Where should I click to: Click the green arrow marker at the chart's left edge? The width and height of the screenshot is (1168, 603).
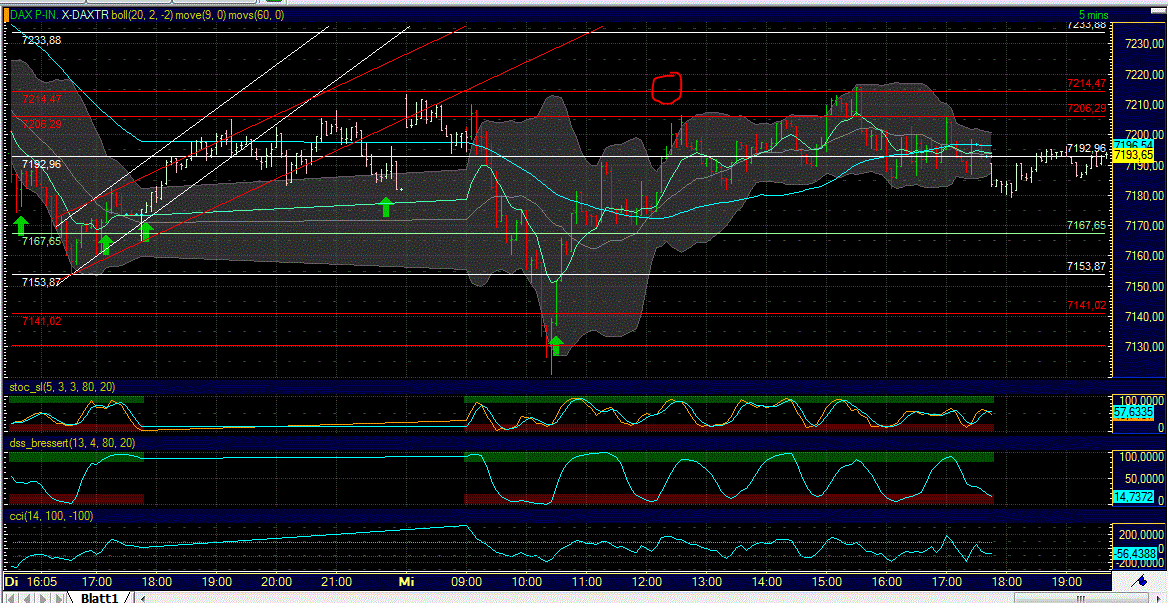20,224
